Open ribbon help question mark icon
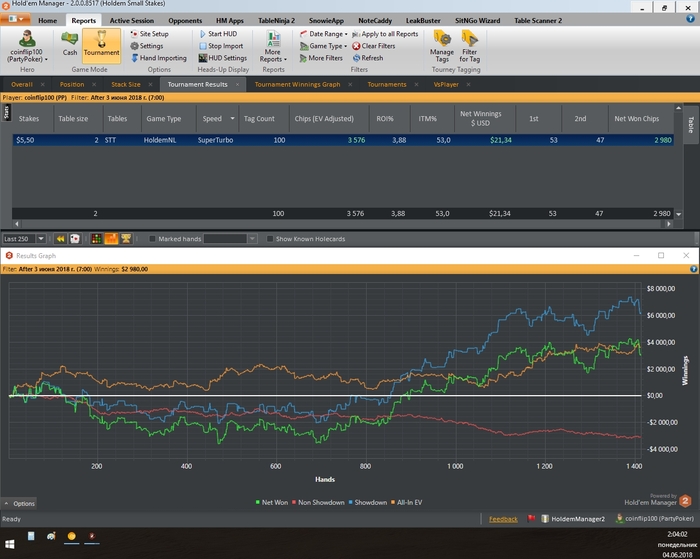This screenshot has width=700, height=559. [x=690, y=19]
